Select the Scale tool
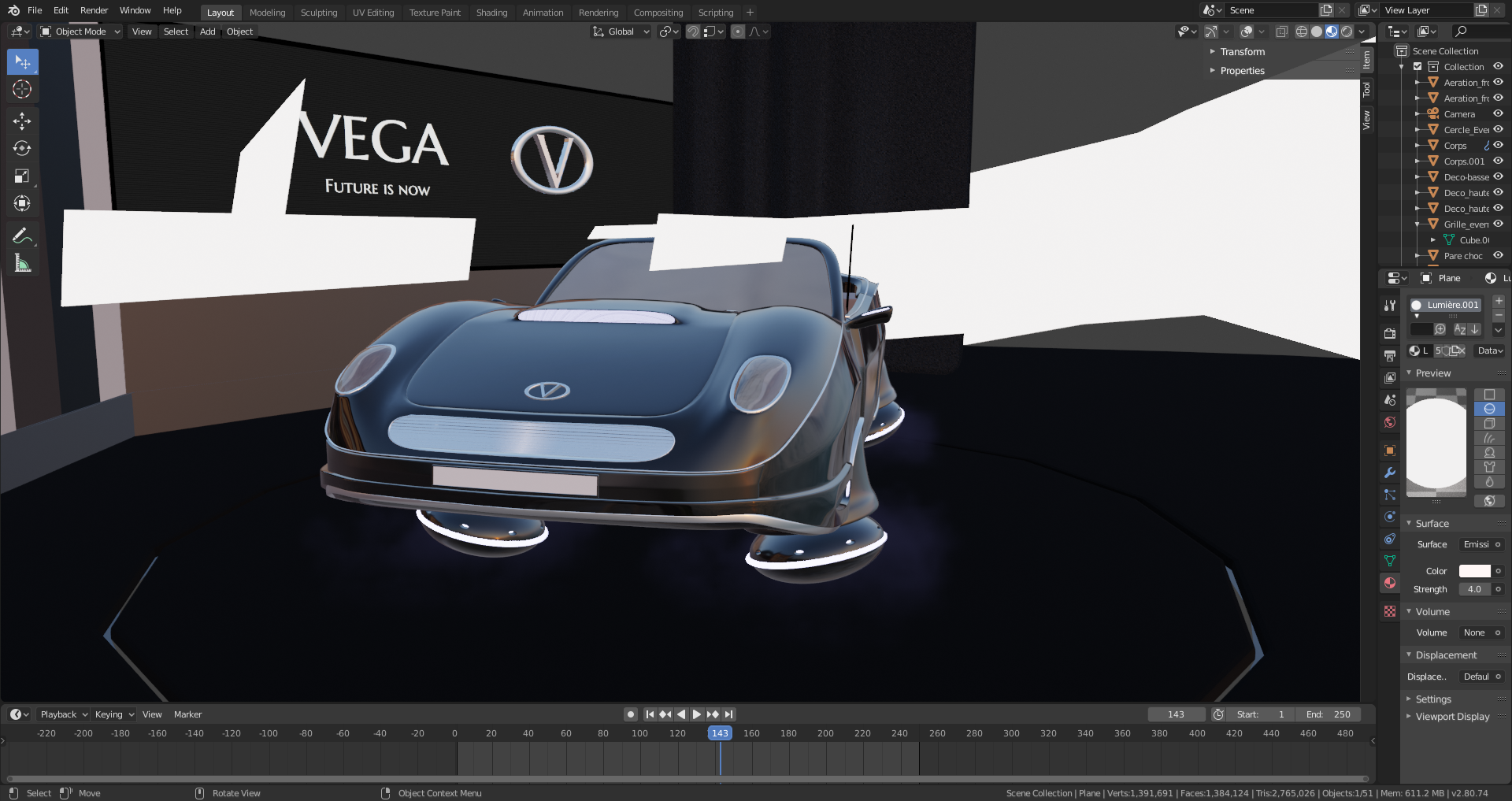The image size is (1512, 801). (x=22, y=176)
